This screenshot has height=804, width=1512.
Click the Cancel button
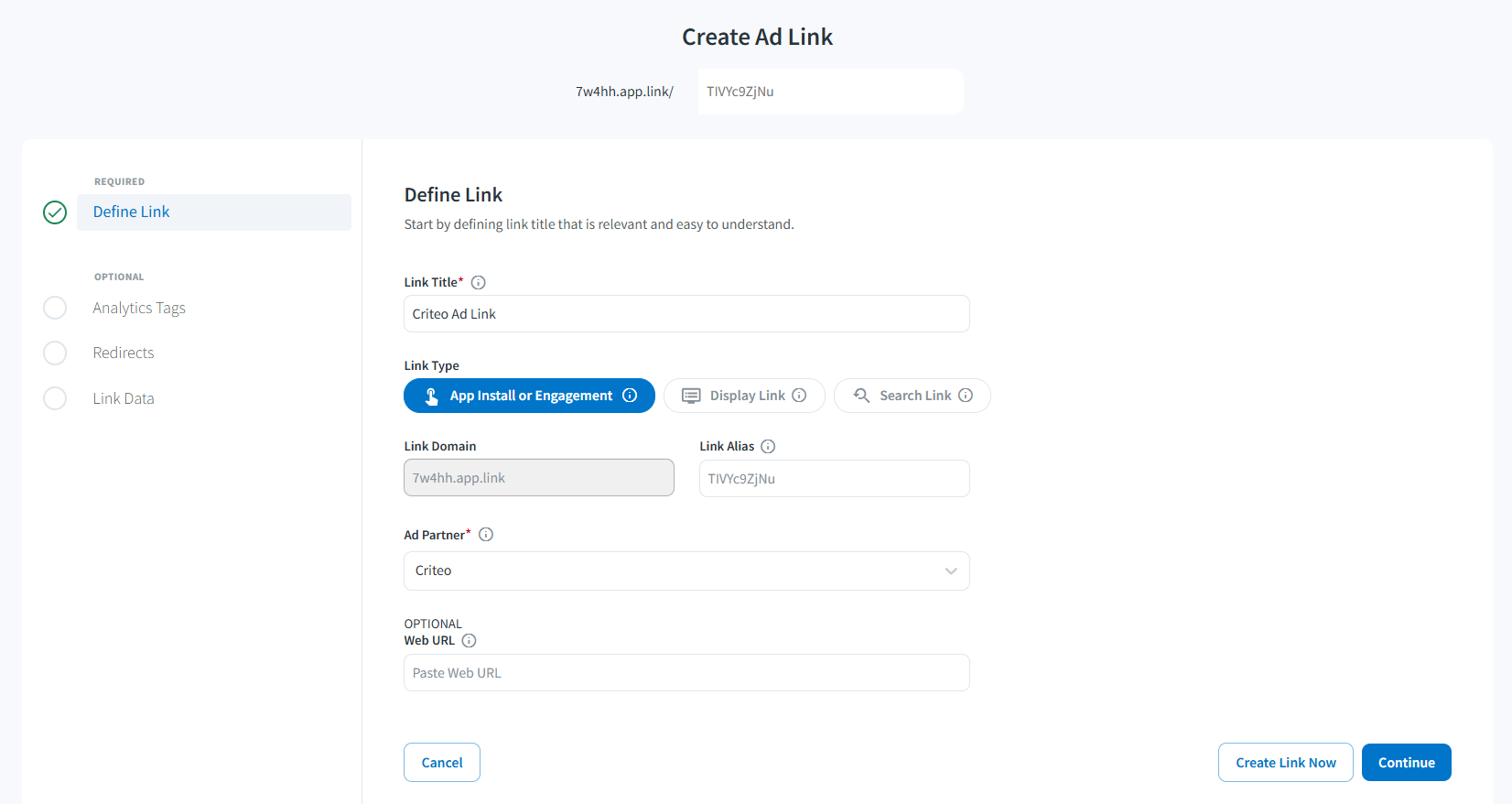click(442, 762)
